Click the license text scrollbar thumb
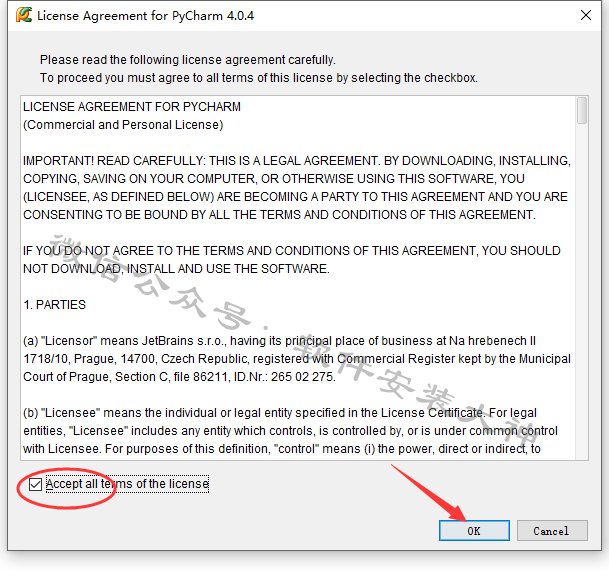The width and height of the screenshot is (609, 579). [x=582, y=111]
